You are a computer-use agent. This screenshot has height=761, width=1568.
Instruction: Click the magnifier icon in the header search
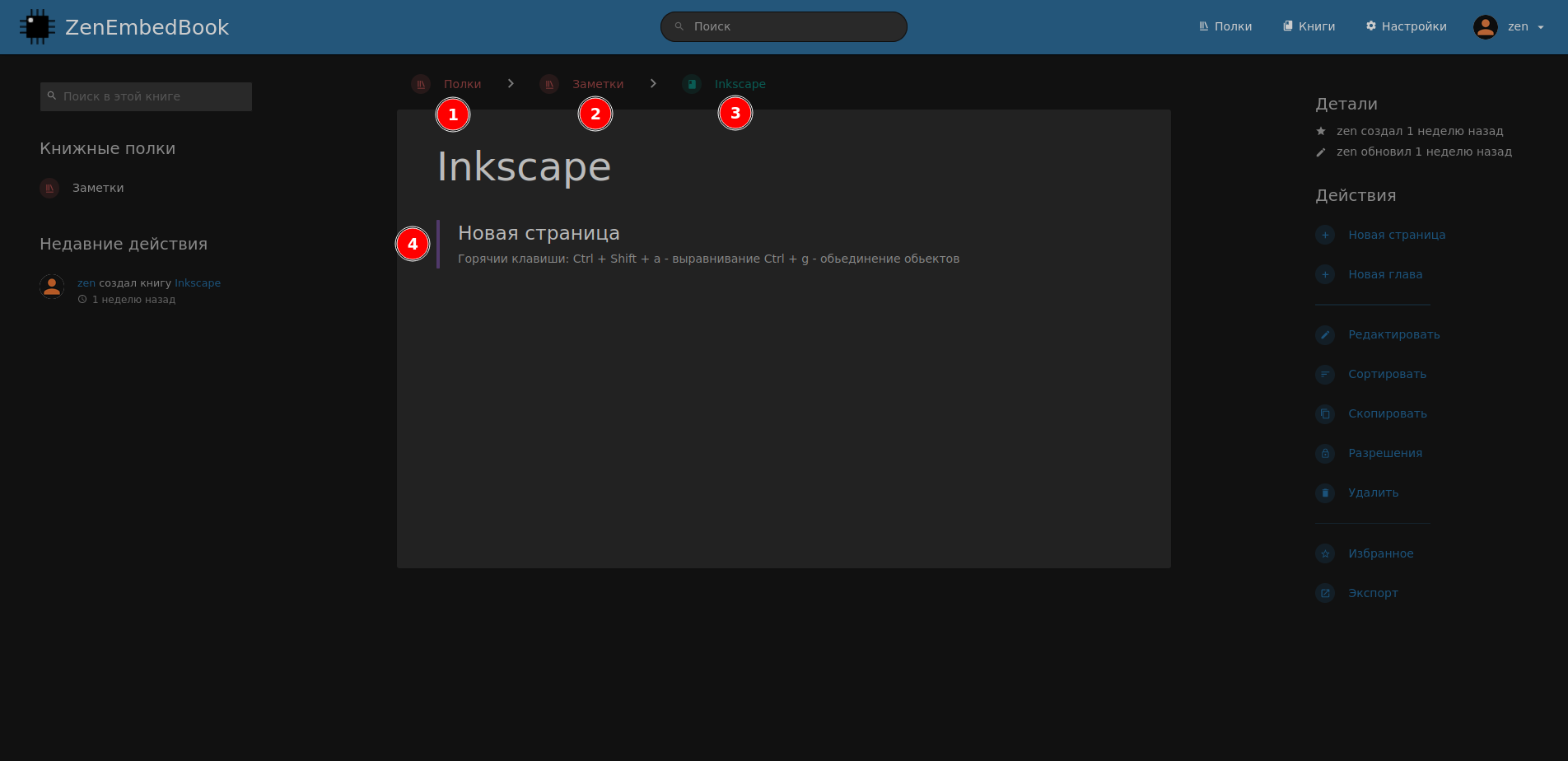(x=679, y=26)
